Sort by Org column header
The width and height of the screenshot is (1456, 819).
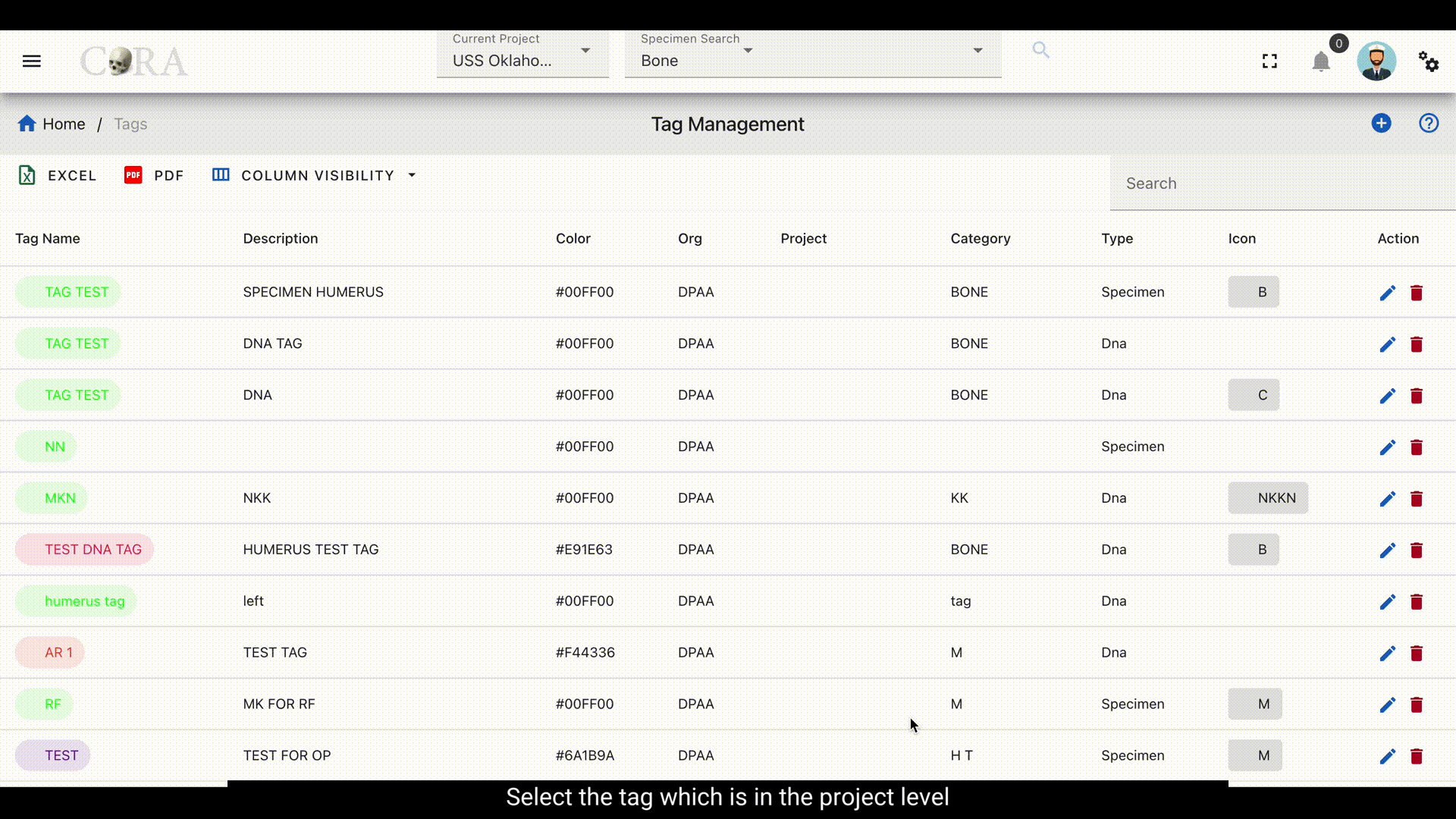click(x=690, y=238)
